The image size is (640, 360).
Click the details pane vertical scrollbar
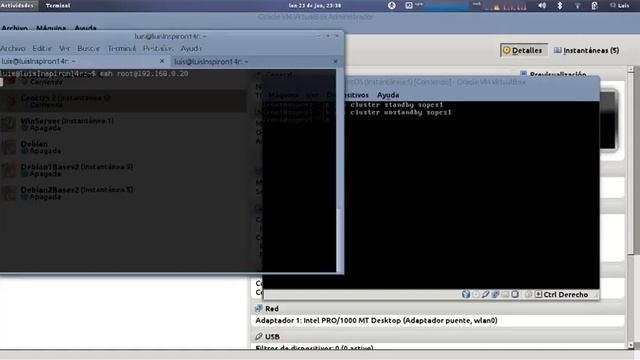pyautogui.click(x=631, y=207)
